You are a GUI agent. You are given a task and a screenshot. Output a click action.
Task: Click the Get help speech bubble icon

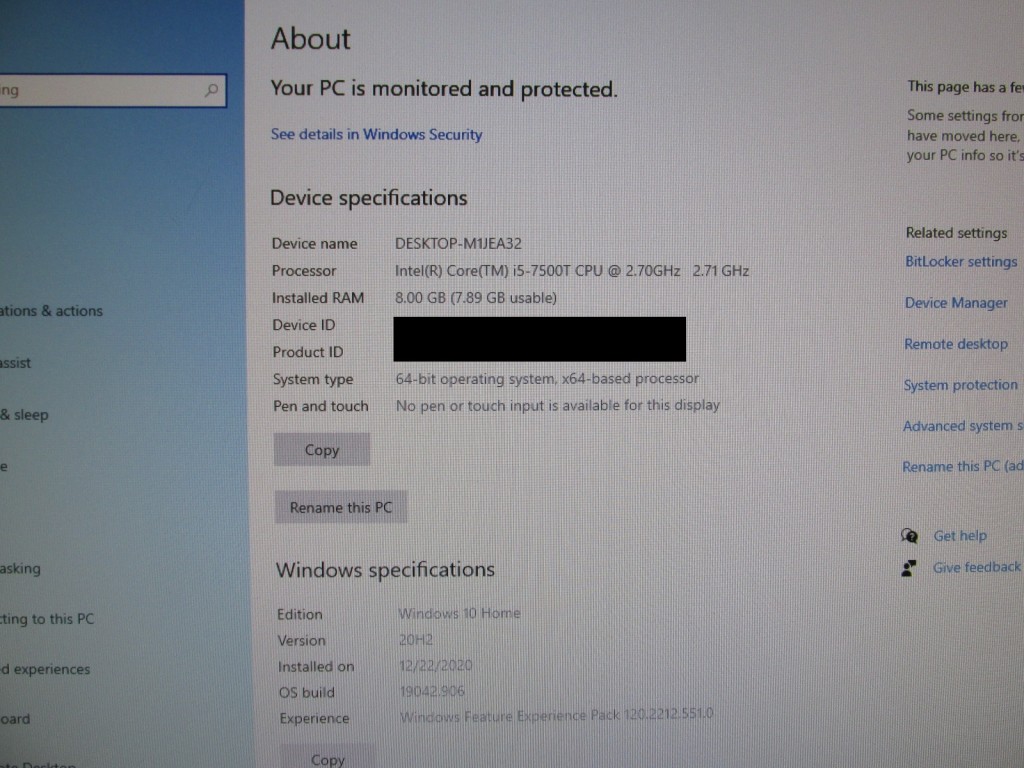coord(909,536)
